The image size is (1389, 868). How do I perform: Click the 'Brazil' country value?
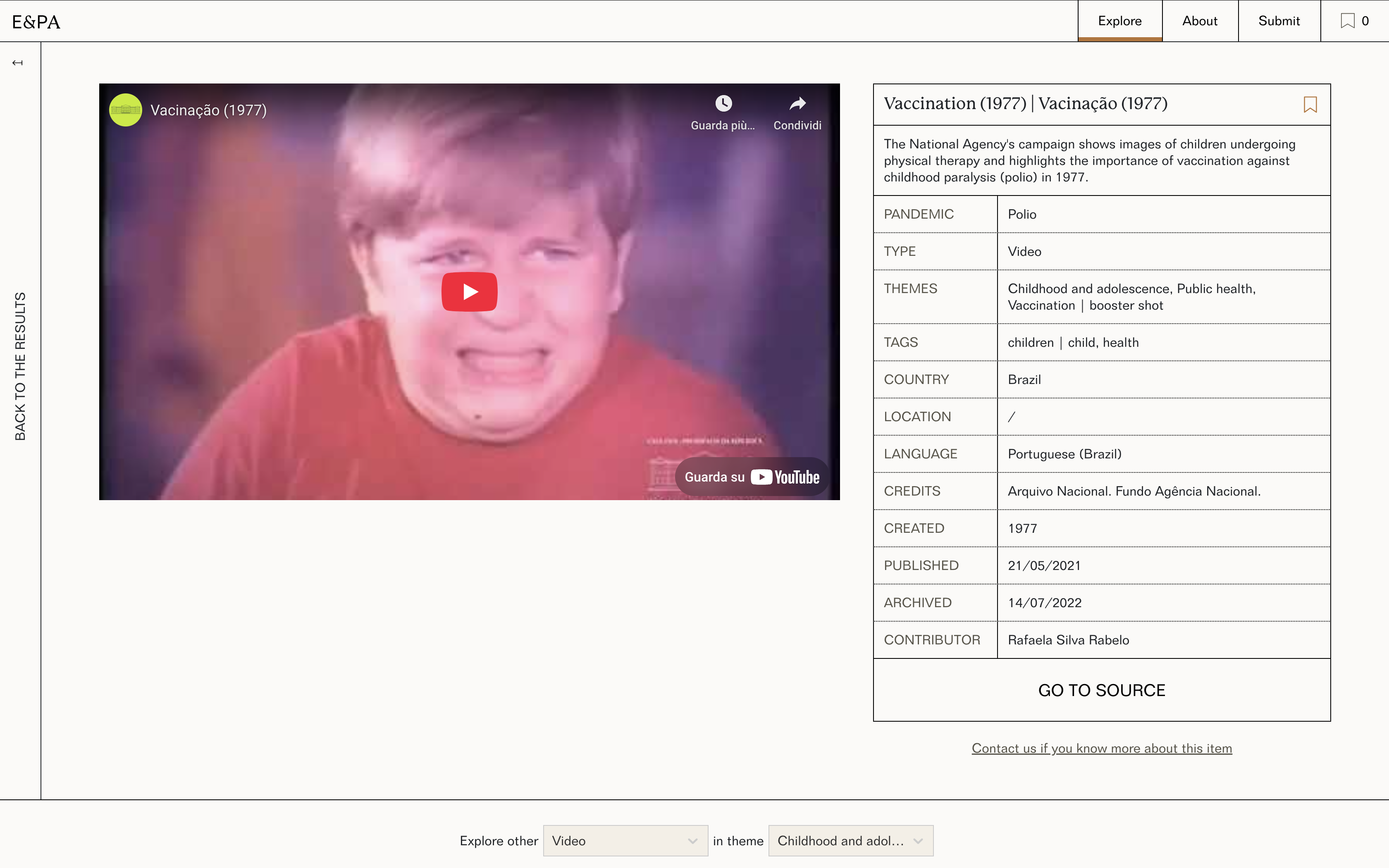coord(1024,379)
